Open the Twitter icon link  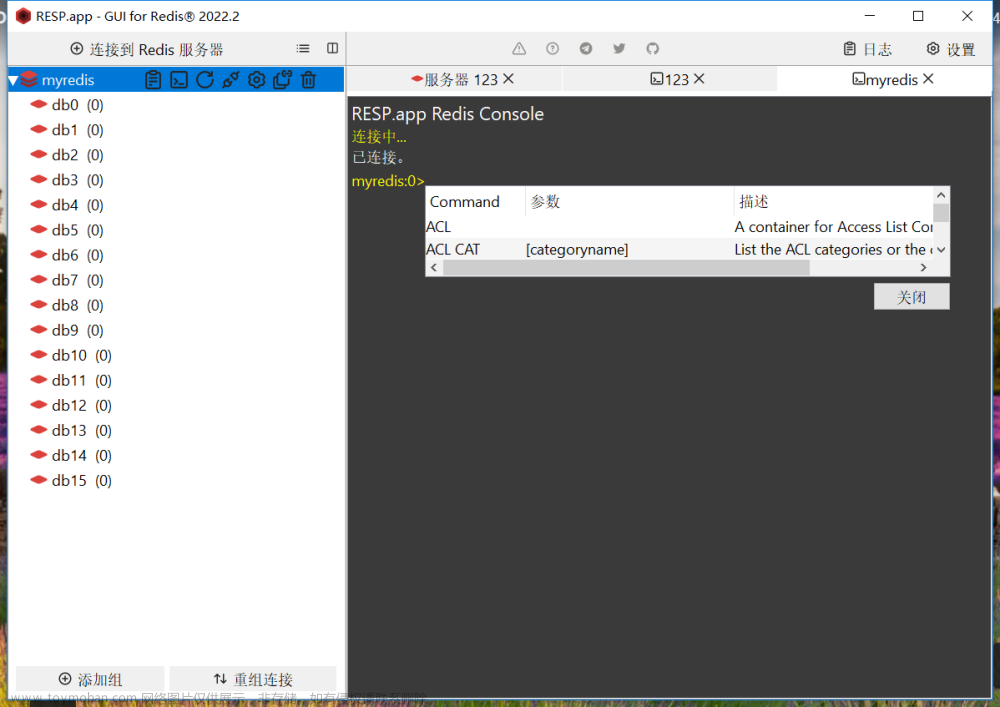619,48
